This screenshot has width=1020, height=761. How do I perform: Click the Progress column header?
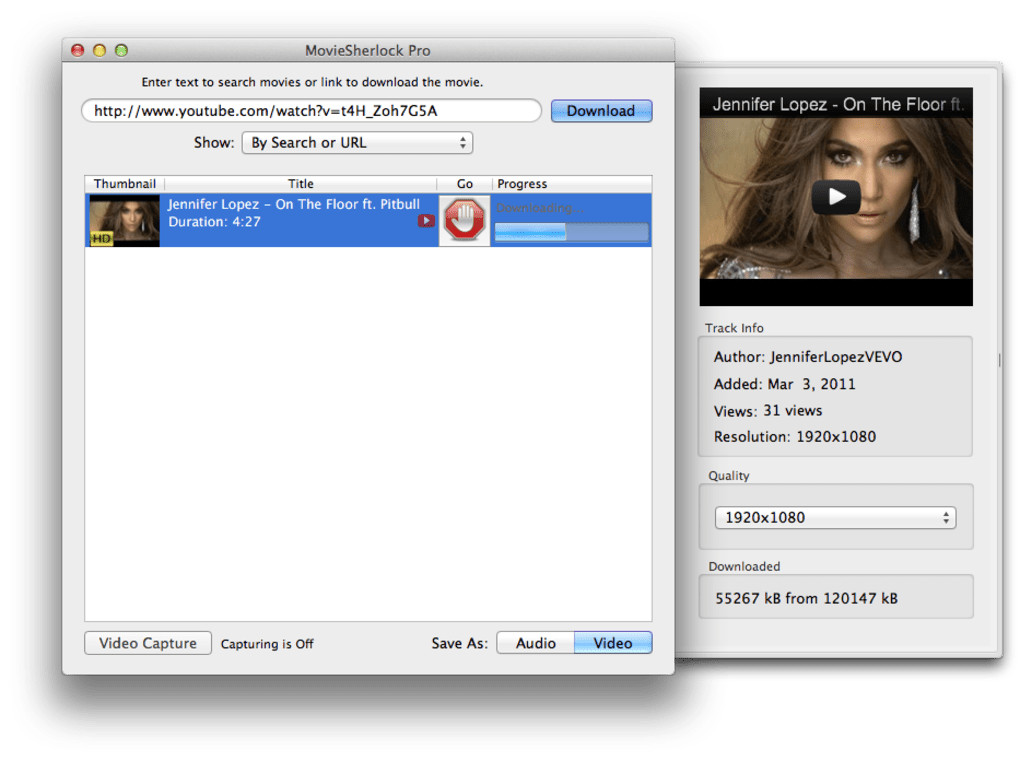[572, 183]
